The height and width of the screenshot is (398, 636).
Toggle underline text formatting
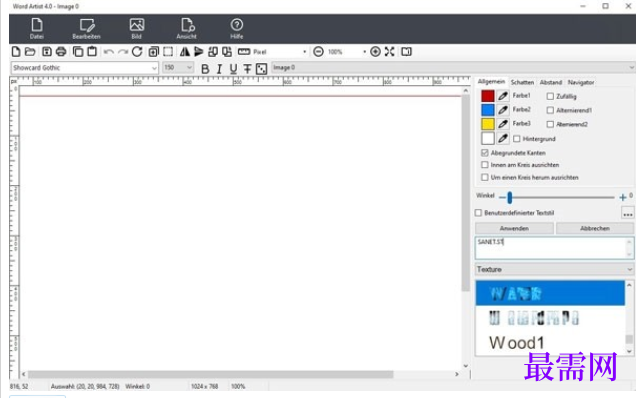pyautogui.click(x=233, y=69)
